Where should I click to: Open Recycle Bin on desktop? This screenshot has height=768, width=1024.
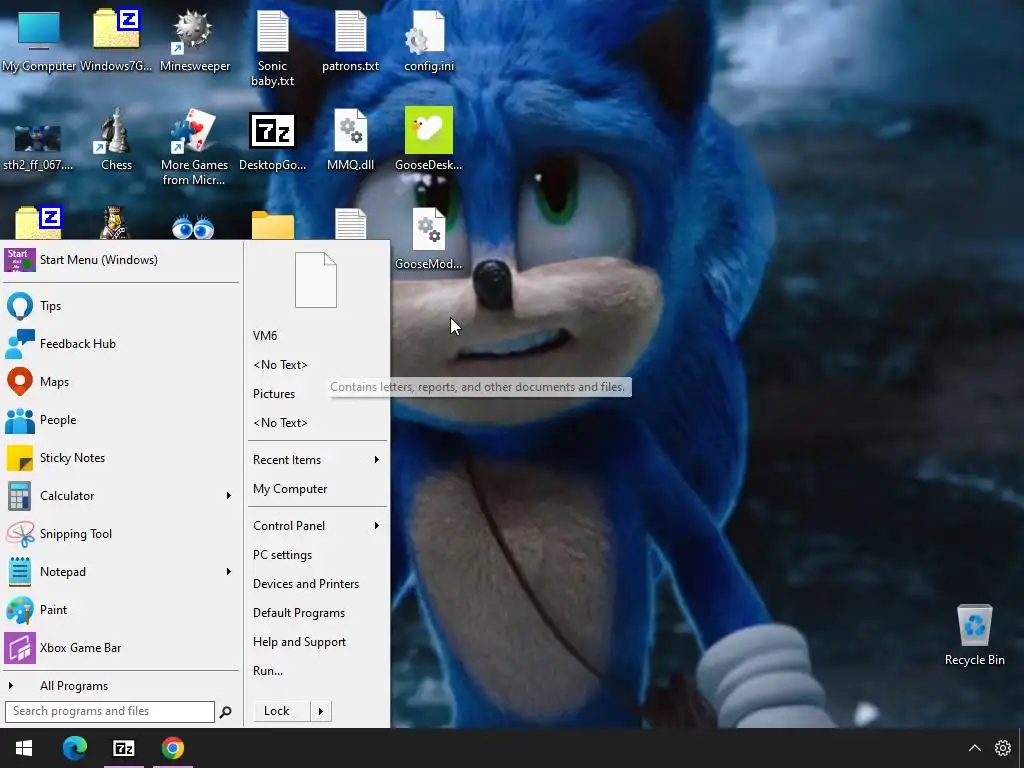click(974, 635)
